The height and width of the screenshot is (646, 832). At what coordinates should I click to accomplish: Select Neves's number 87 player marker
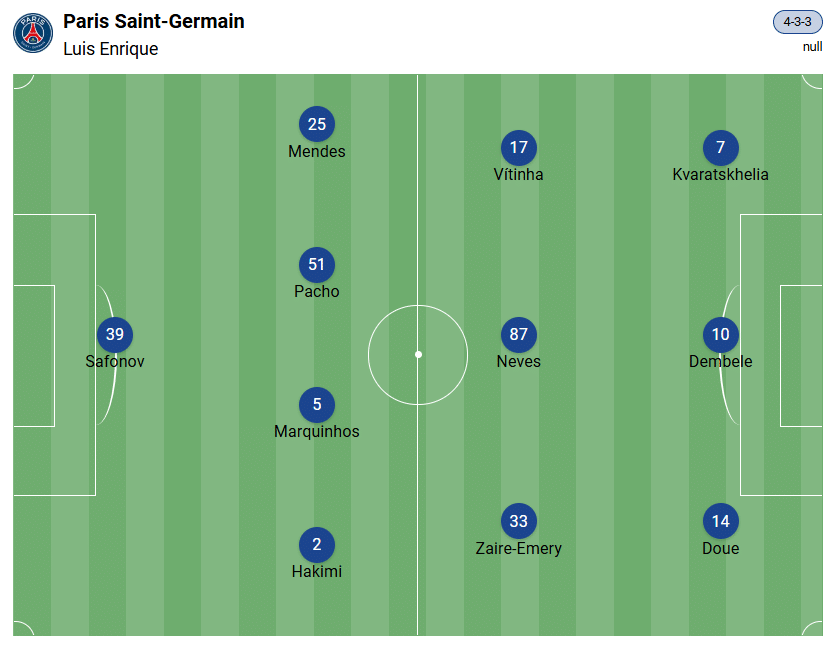pos(519,335)
